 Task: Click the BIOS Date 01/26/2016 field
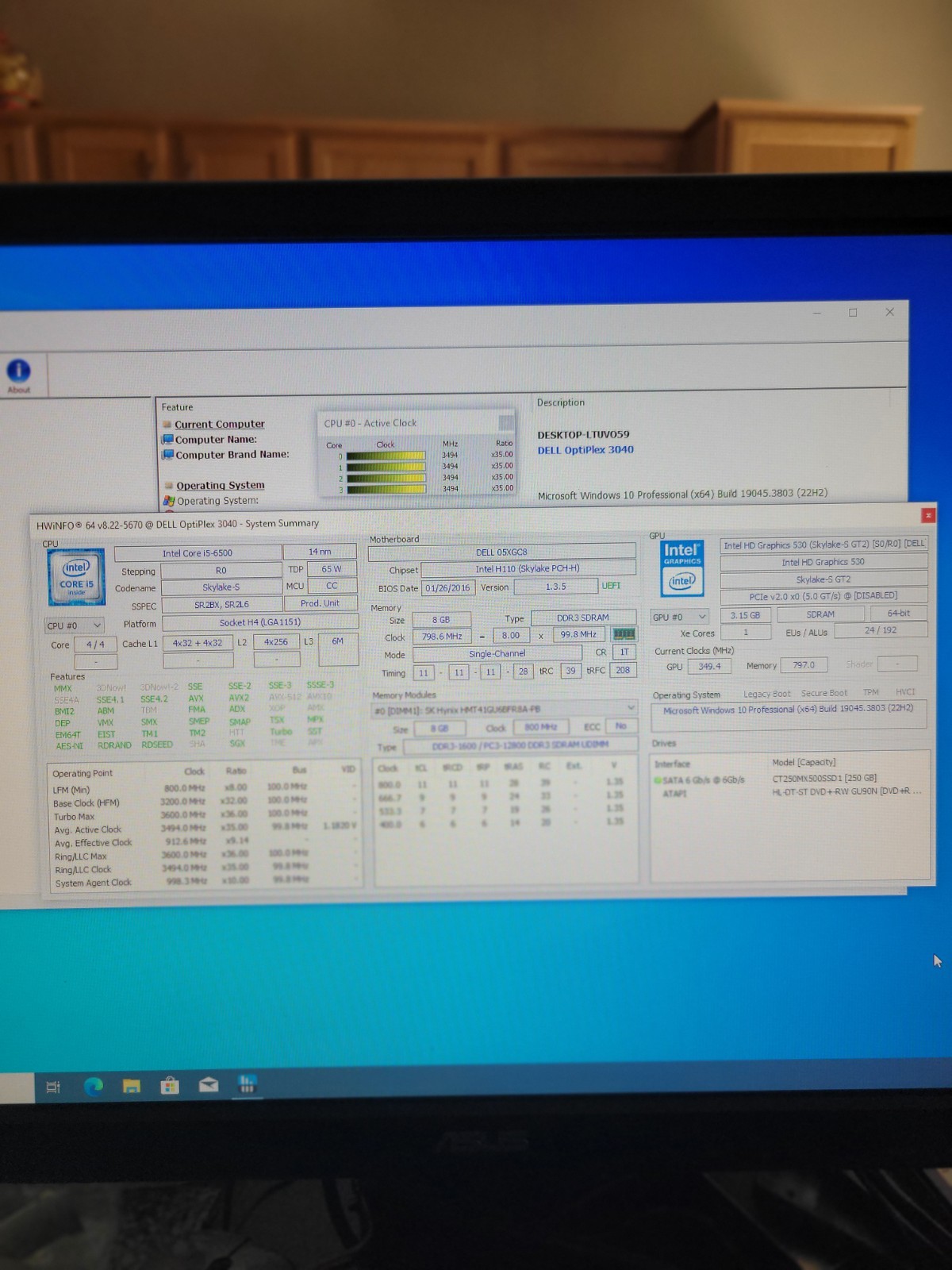tap(448, 588)
